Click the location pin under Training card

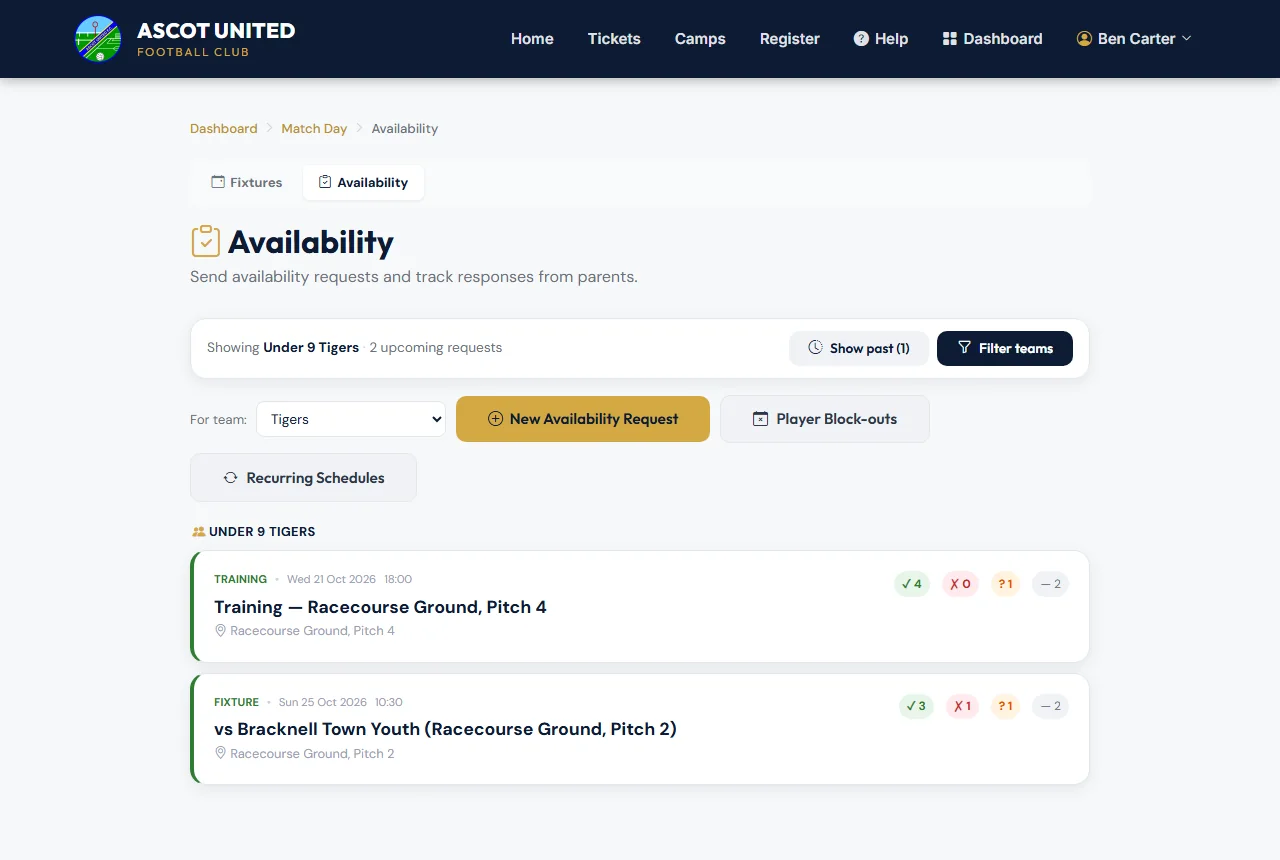(221, 631)
